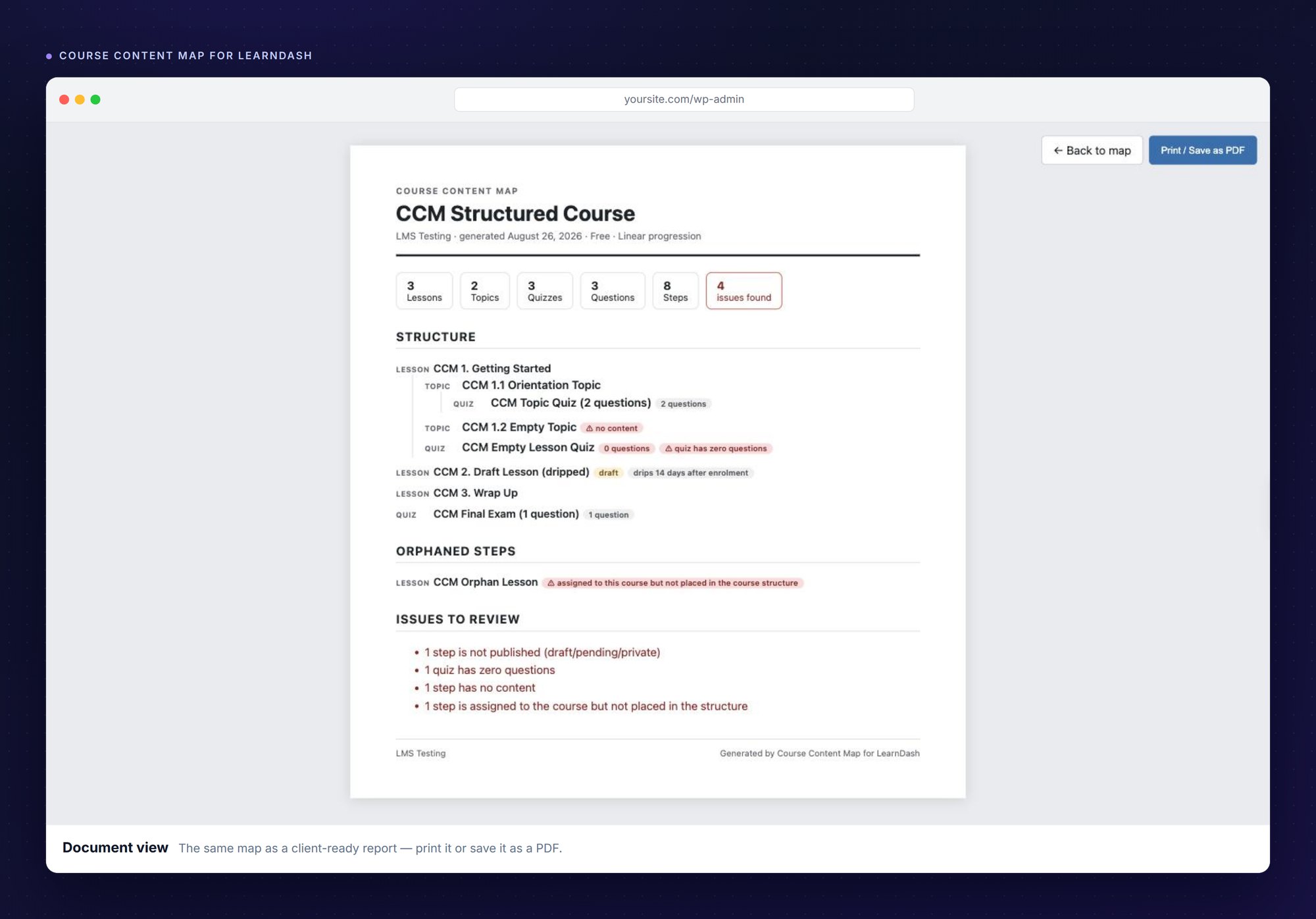Click the 3 Questions stat card
Image resolution: width=1316 pixels, height=919 pixels.
[x=613, y=290]
